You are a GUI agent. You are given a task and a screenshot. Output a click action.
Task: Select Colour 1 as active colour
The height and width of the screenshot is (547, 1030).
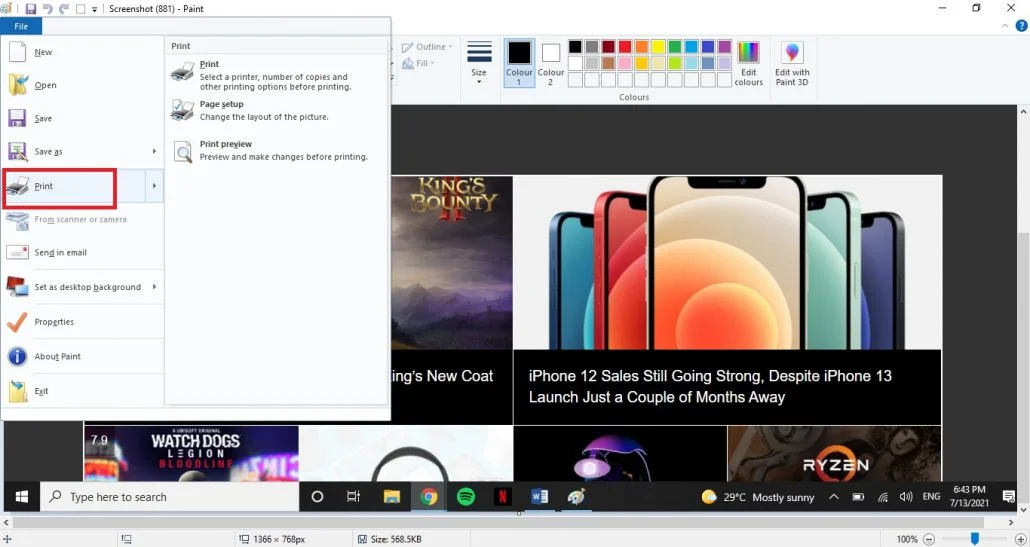coord(519,63)
